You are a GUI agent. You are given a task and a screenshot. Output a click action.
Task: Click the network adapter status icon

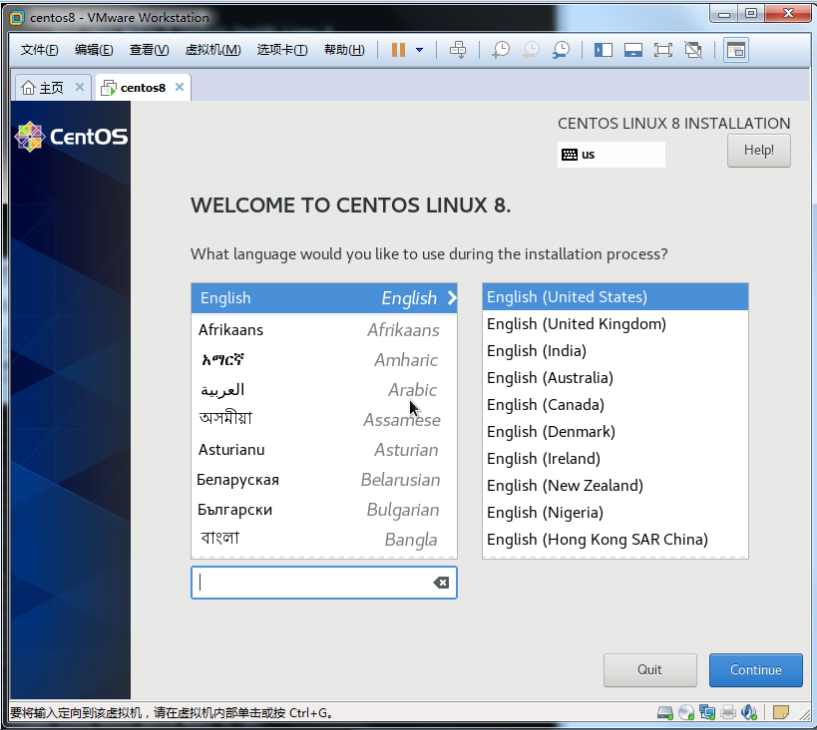click(x=708, y=712)
